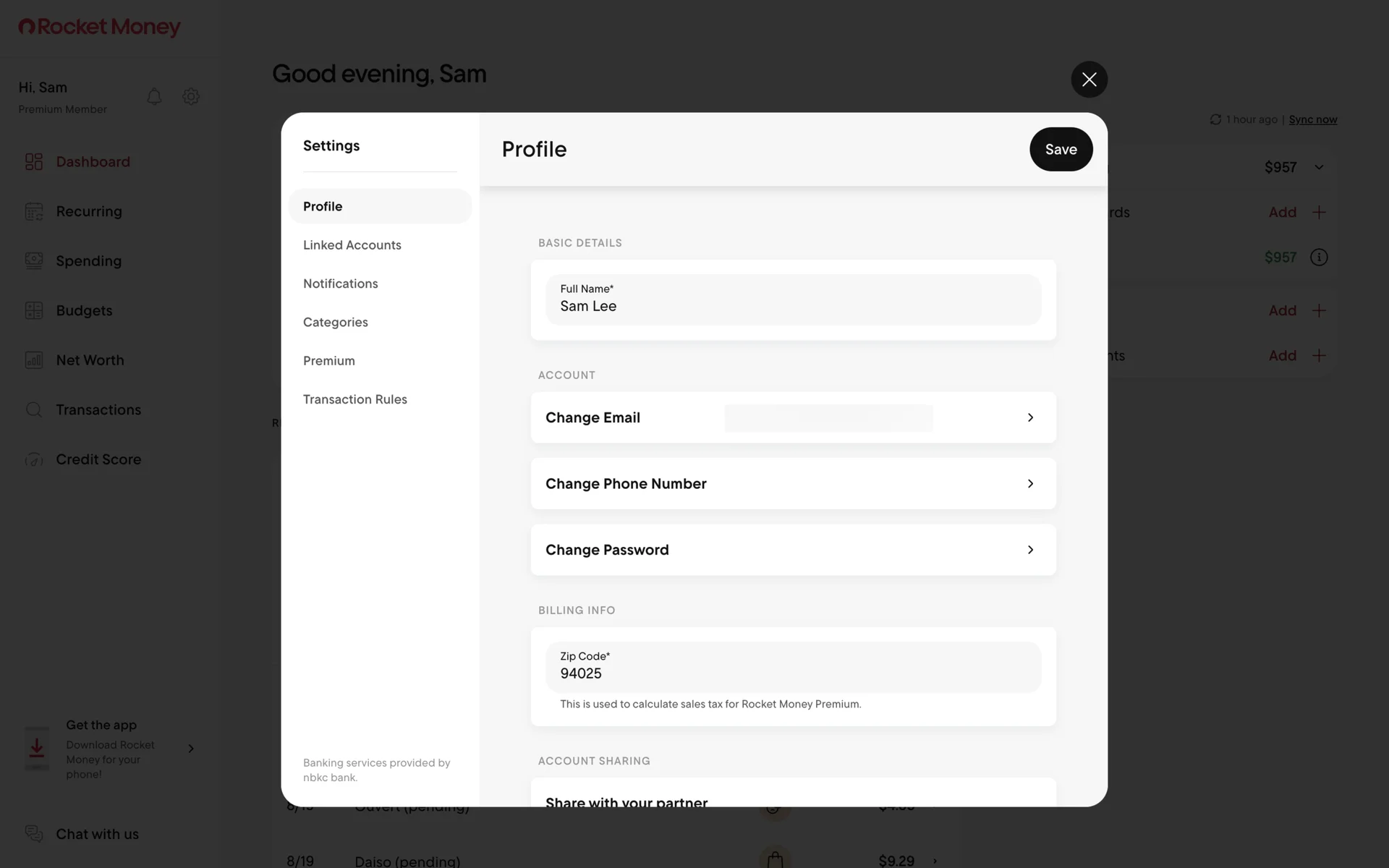Expand the Change Phone Number chevron
Image resolution: width=1389 pixels, height=868 pixels.
coord(1030,483)
